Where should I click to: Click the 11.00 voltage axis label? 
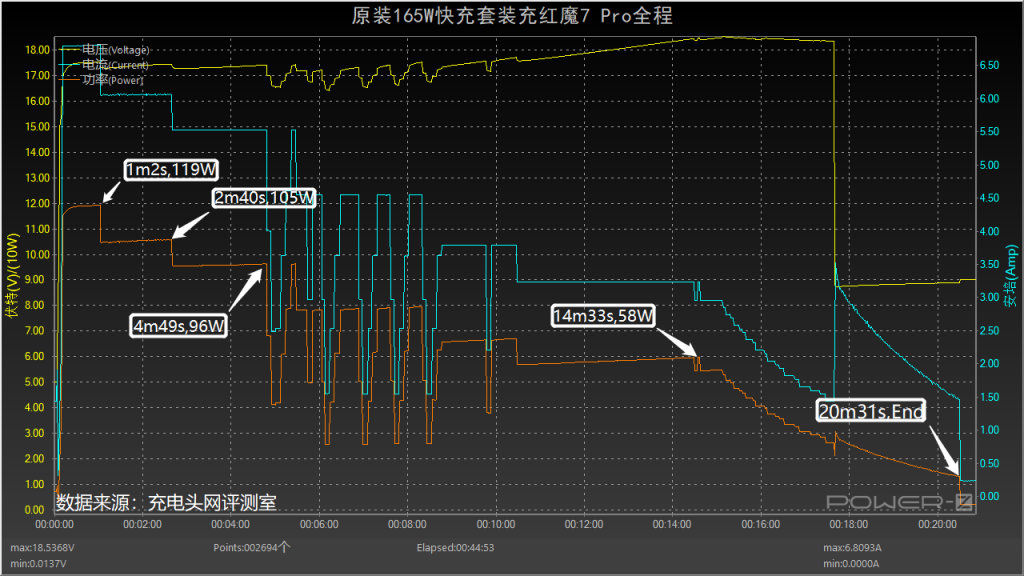(37, 229)
